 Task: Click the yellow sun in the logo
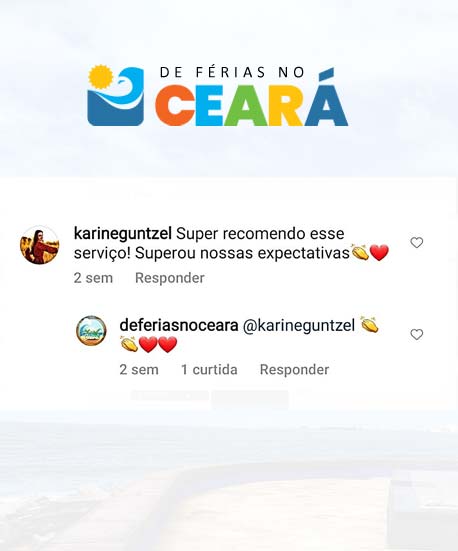click(101, 76)
